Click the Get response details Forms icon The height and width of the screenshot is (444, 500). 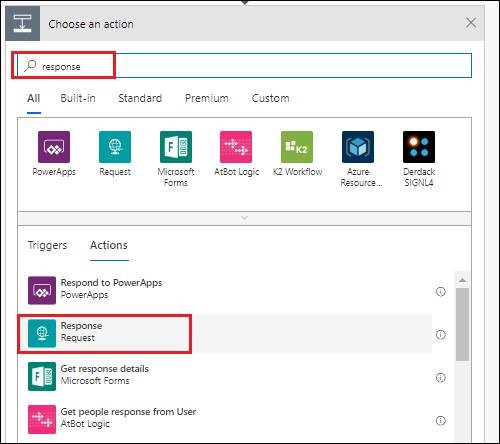42,376
